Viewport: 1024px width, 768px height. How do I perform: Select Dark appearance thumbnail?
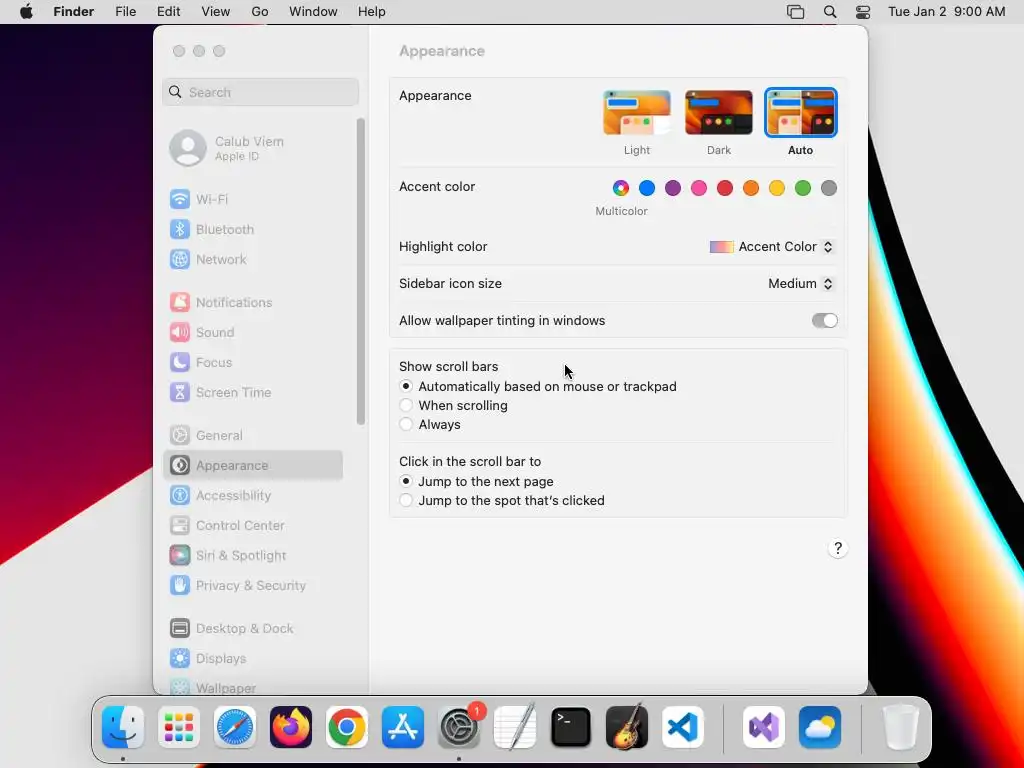click(x=719, y=113)
